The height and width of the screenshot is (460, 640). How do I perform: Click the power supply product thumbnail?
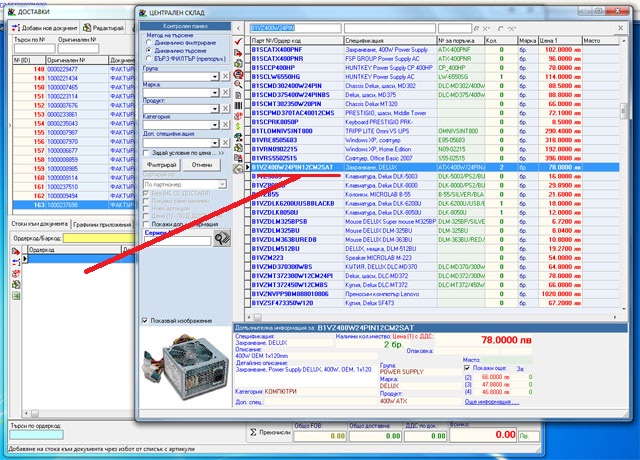click(x=184, y=367)
